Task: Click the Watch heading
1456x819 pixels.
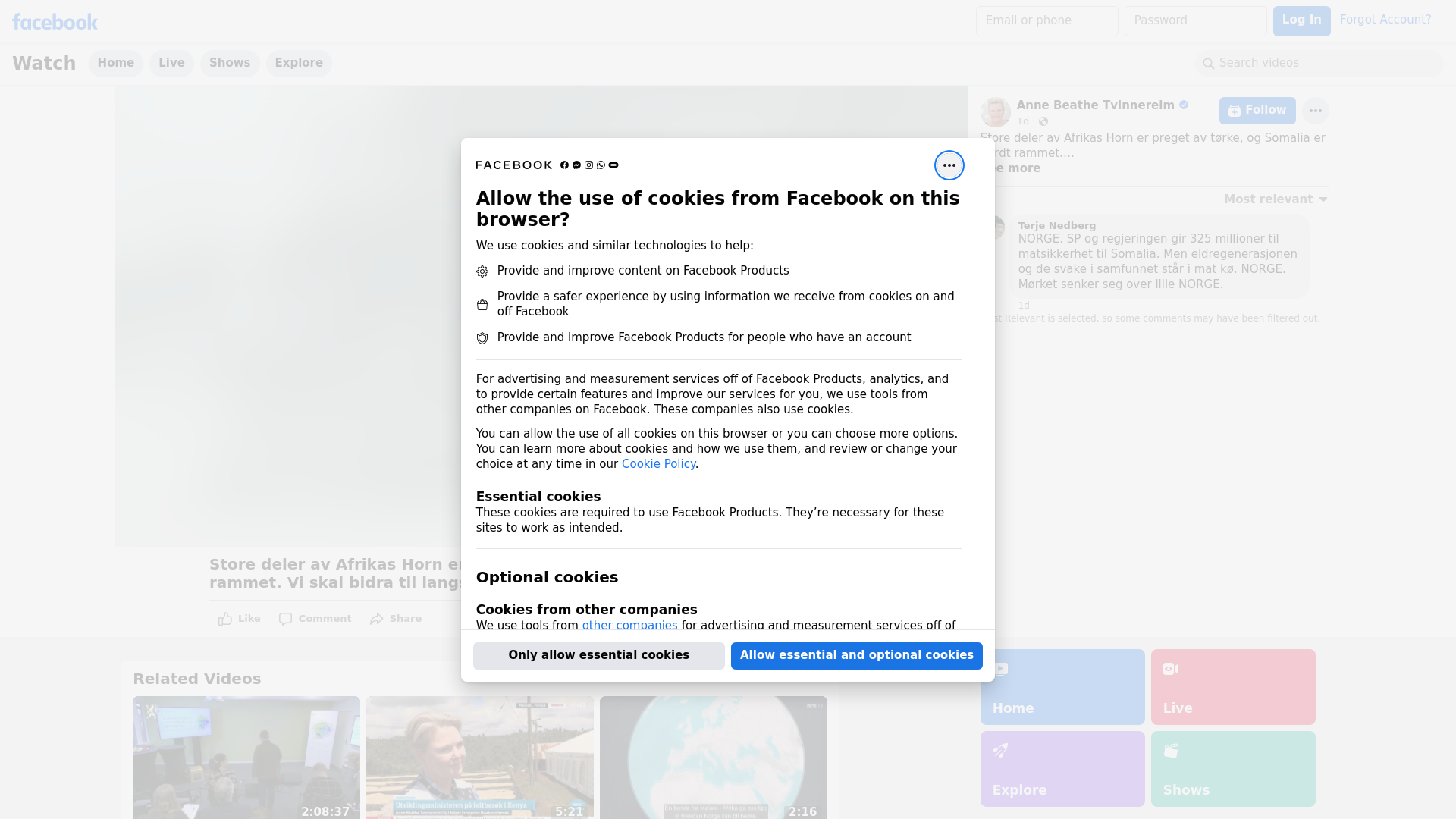Action: pos(44,64)
